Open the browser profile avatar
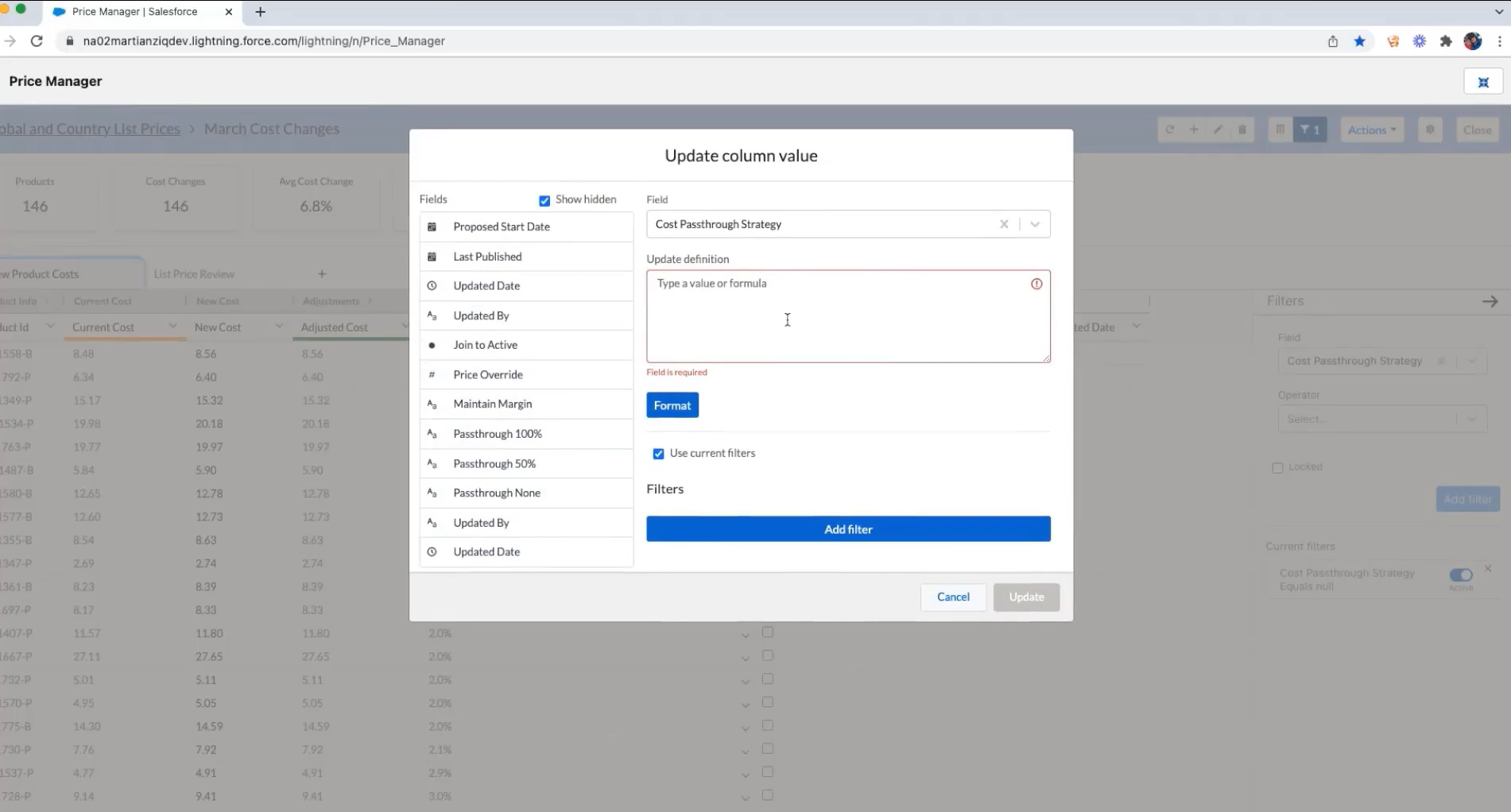The height and width of the screenshot is (812, 1511). (x=1473, y=41)
